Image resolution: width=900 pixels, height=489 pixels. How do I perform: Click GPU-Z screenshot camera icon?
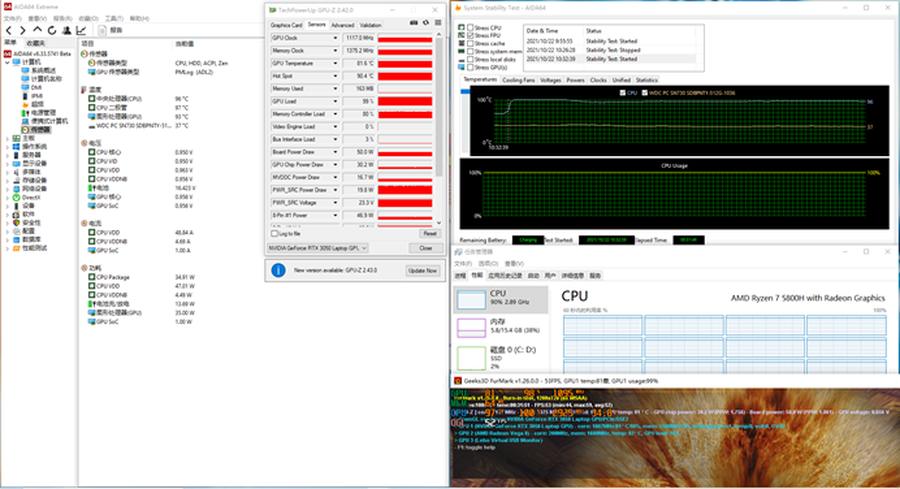tap(413, 23)
